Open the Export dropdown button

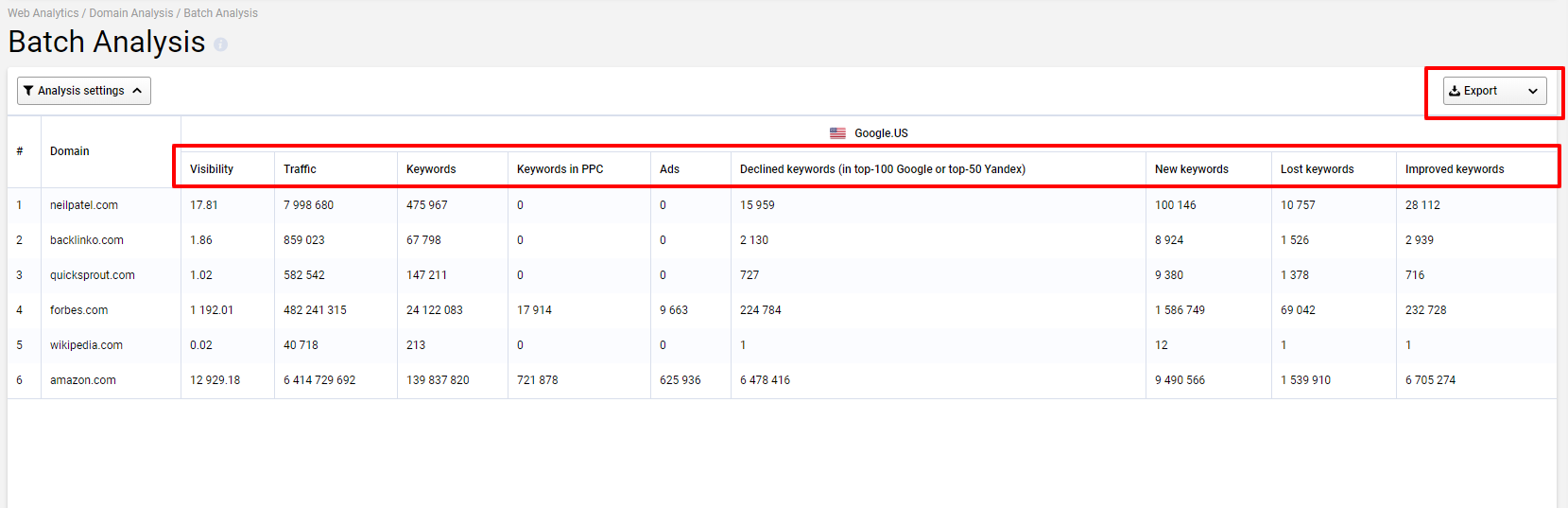click(x=1495, y=91)
